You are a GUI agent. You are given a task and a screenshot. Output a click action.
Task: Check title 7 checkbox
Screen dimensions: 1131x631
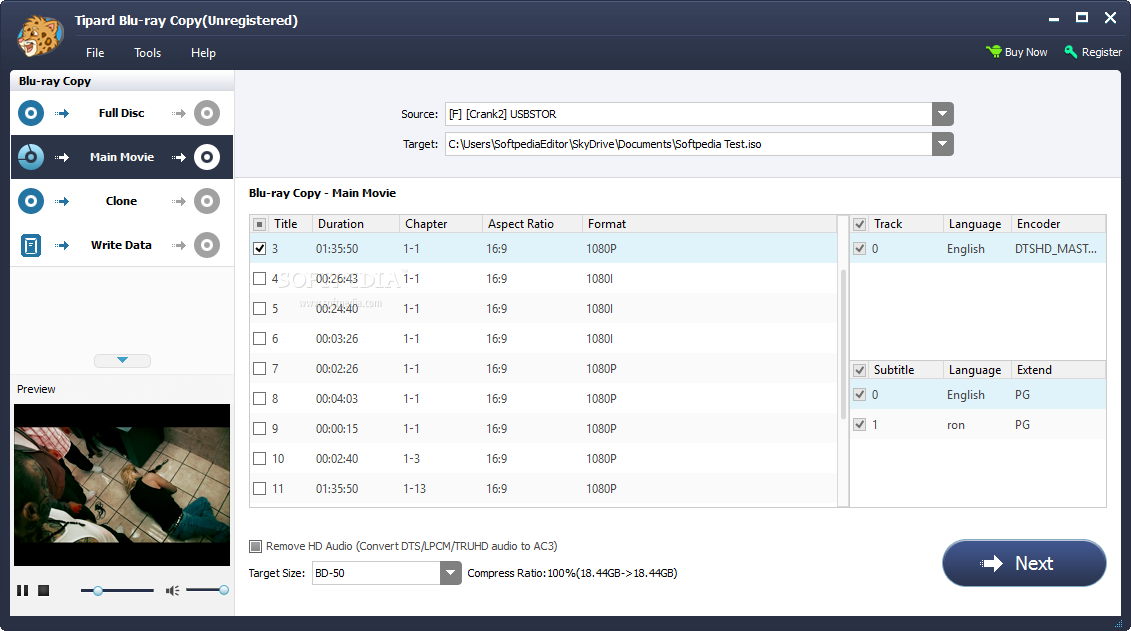tap(260, 369)
